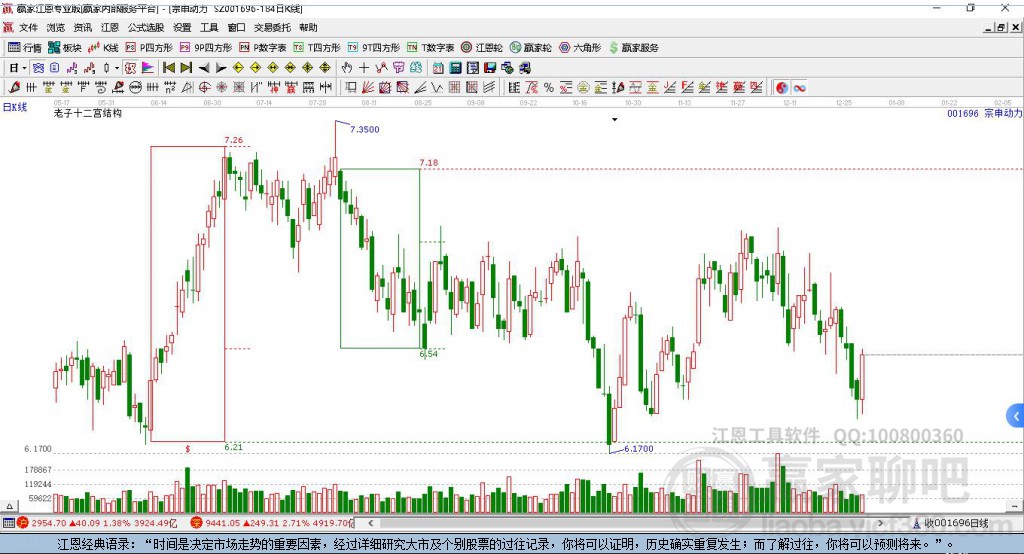Screen dimensions: 1024x554
Task: Open the 浏览 menu
Action: coord(56,27)
